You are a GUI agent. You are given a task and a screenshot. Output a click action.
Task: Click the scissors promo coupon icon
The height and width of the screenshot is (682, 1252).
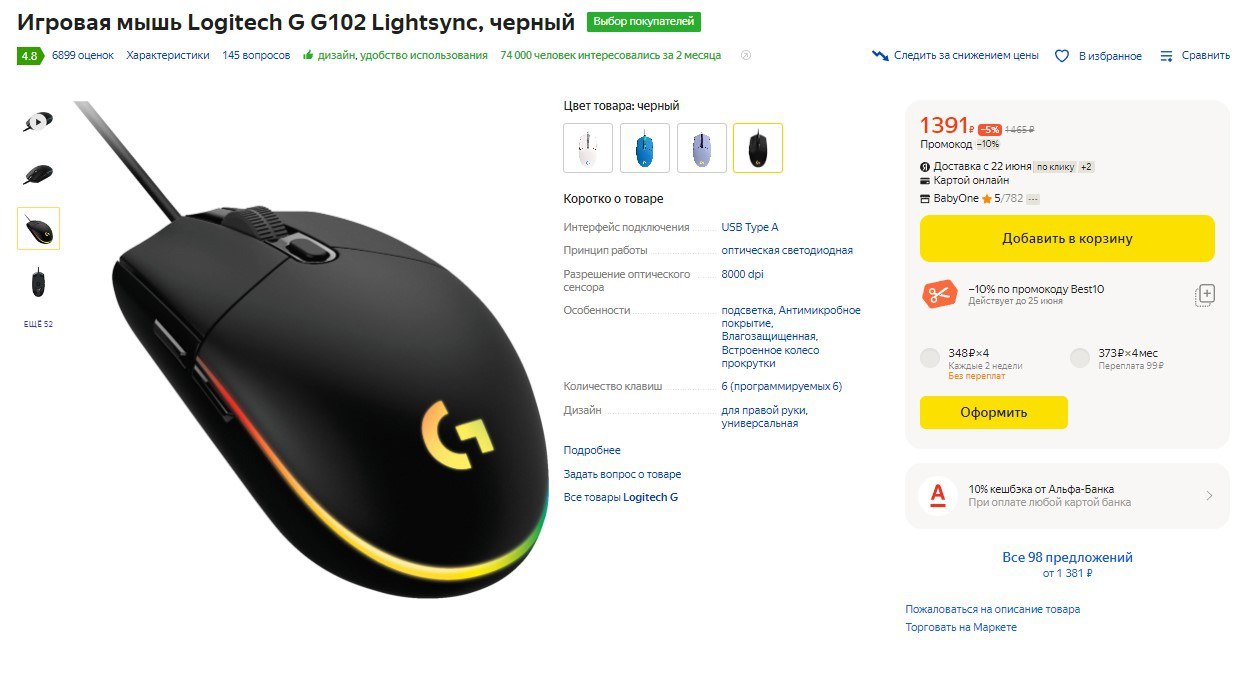coord(939,295)
